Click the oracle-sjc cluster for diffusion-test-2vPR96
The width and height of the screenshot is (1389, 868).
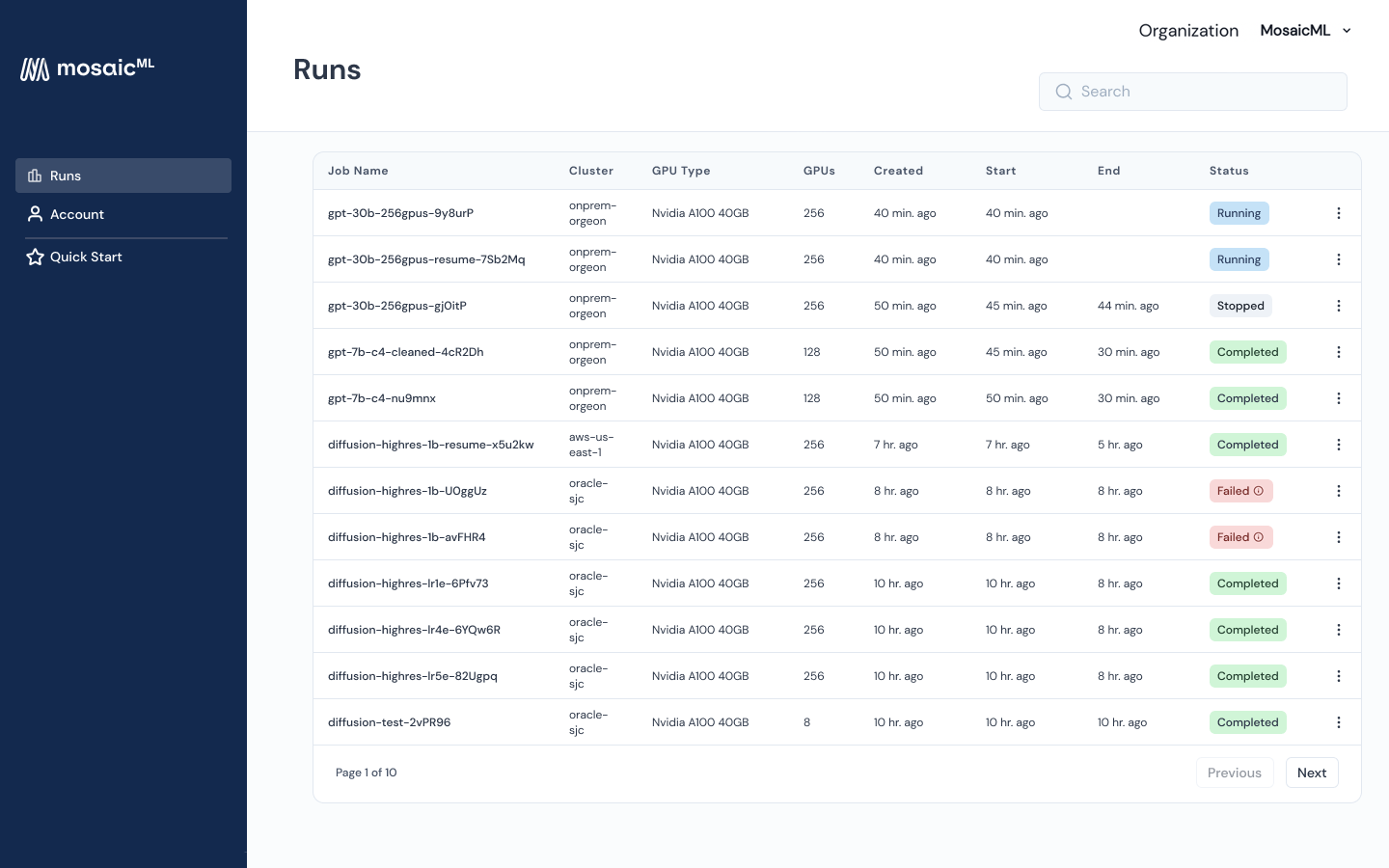tap(588, 722)
